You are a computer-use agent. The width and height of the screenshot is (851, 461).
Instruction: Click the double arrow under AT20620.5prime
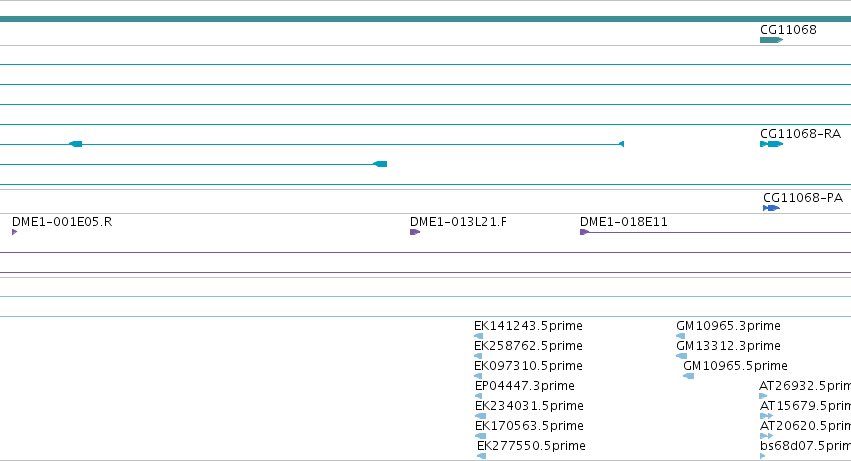click(766, 436)
